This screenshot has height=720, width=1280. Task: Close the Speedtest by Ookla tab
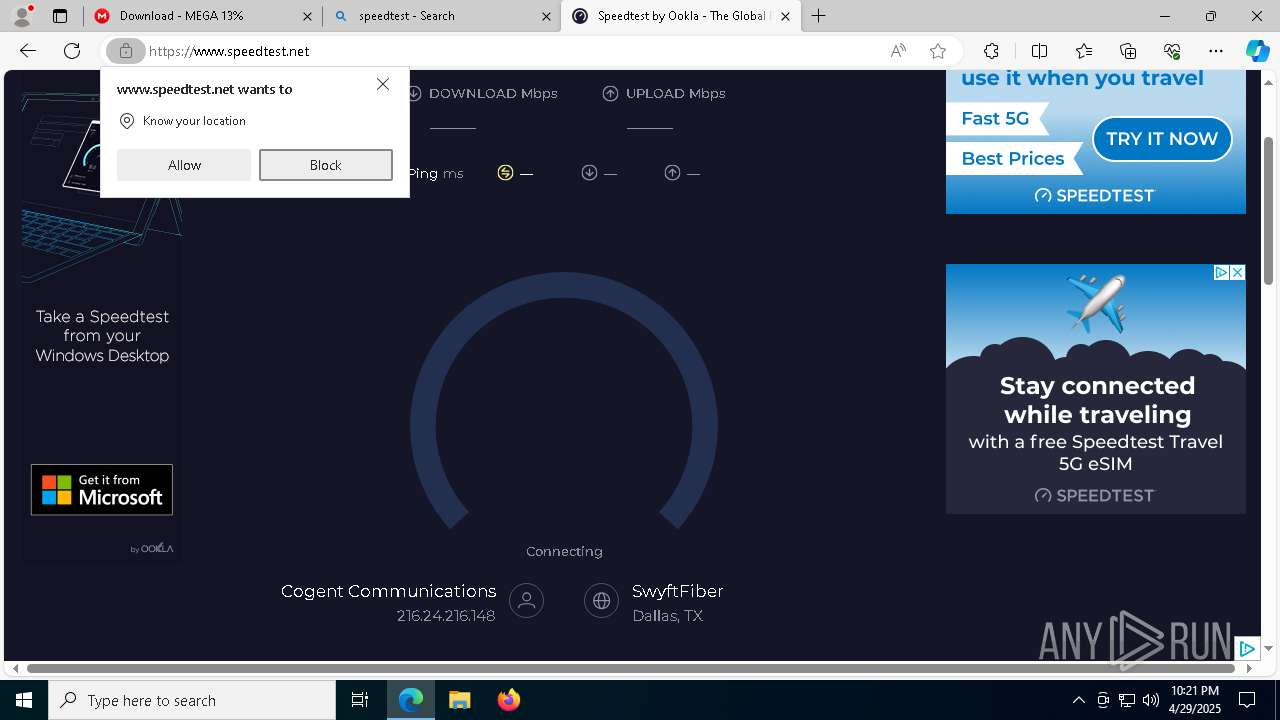click(785, 16)
